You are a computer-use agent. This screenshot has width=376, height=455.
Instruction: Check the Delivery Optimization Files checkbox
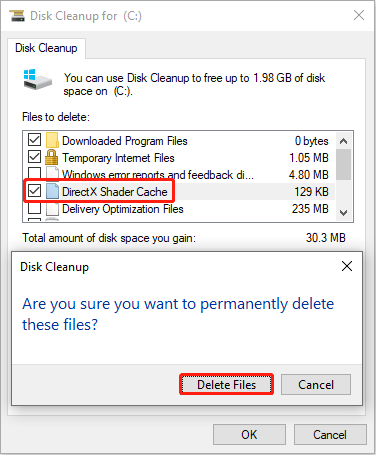[x=34, y=208]
